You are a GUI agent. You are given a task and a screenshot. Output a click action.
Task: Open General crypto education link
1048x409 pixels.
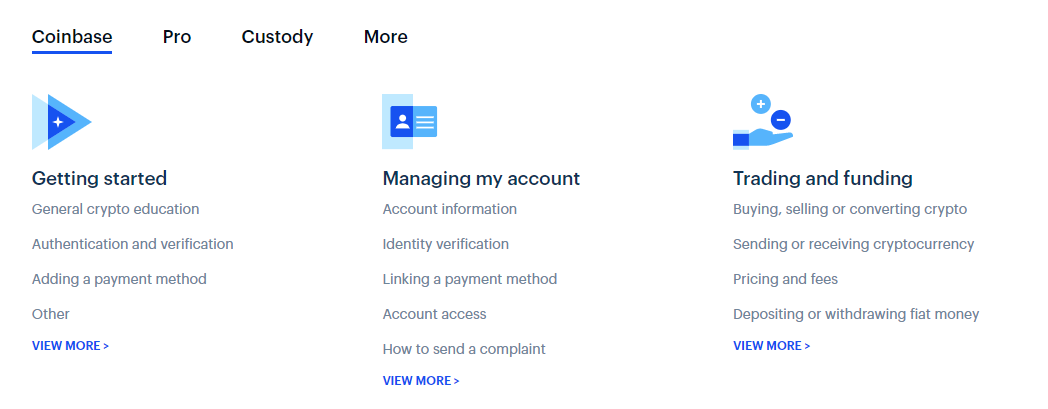(x=115, y=209)
